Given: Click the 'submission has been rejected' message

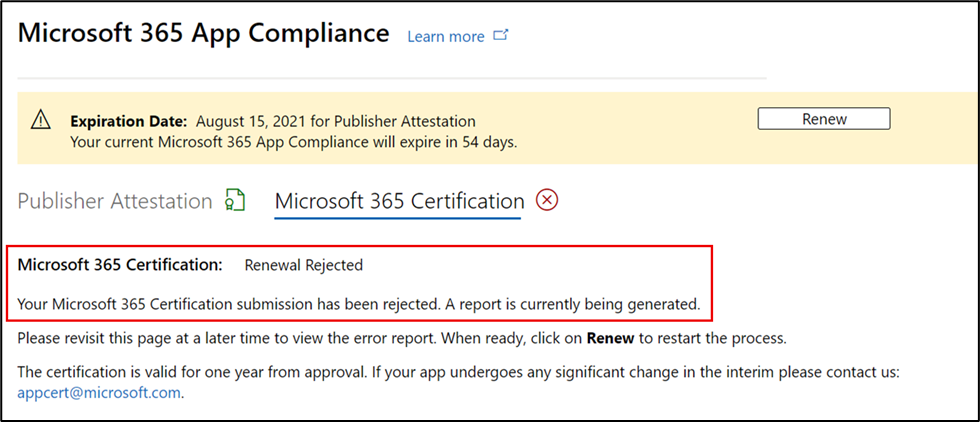Looking at the screenshot, I should tap(359, 305).
